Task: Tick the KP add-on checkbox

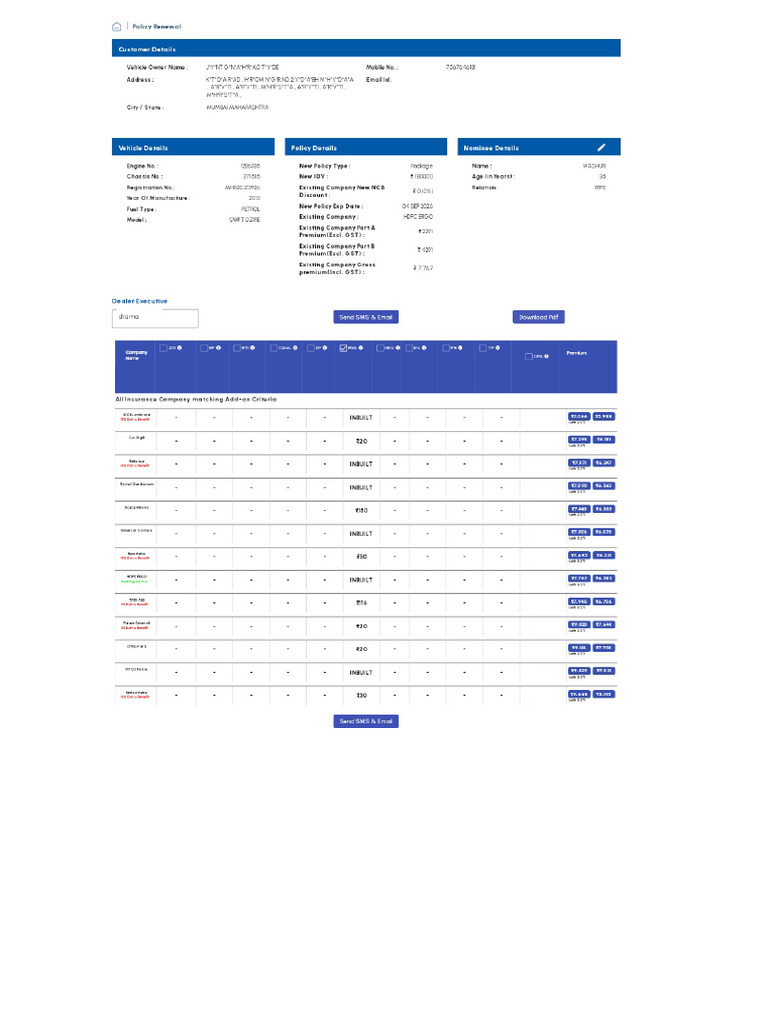Action: 311,348
